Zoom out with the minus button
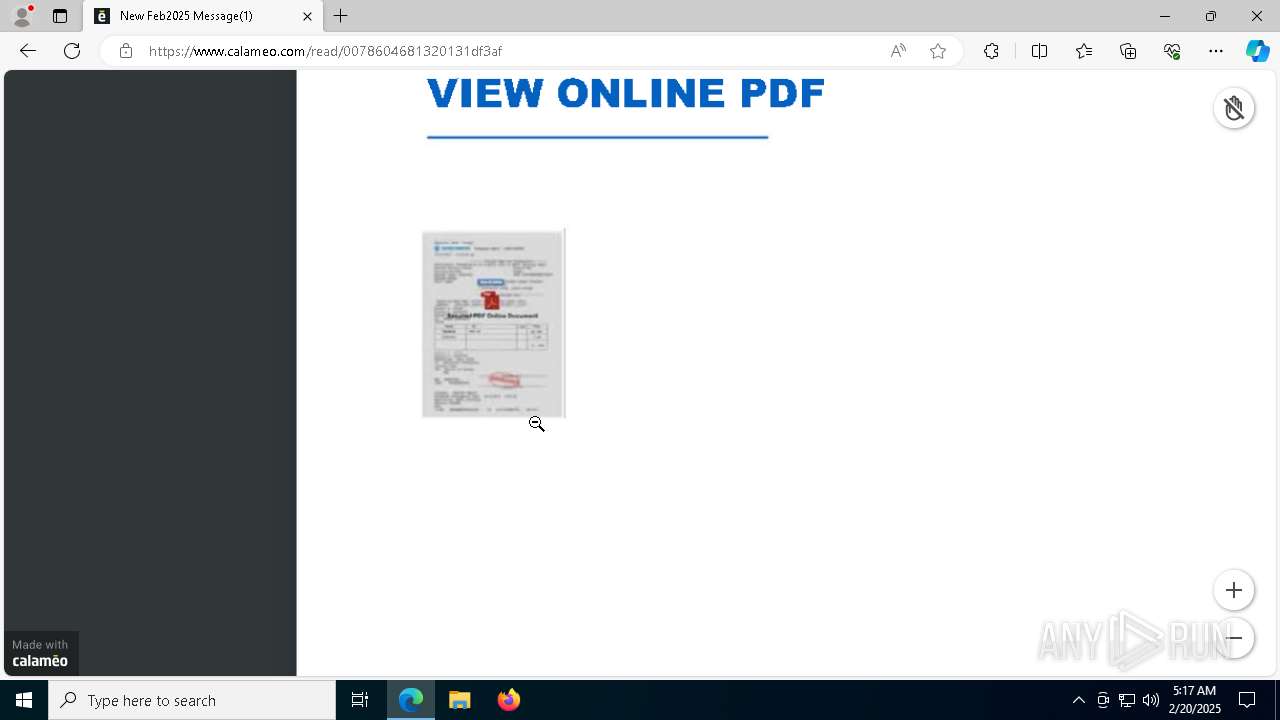This screenshot has width=1280, height=720. pyautogui.click(x=1234, y=638)
